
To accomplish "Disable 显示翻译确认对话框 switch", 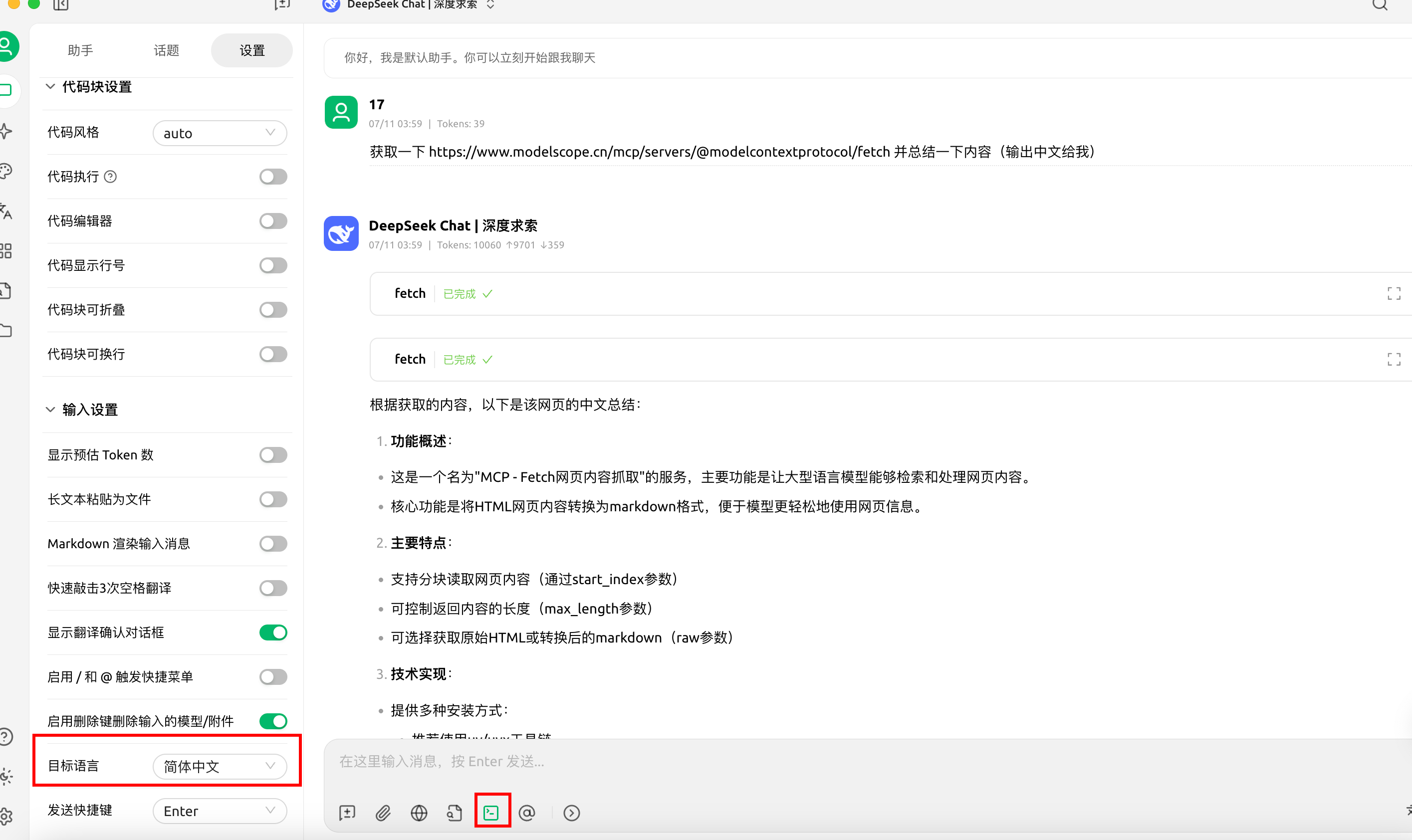I will 273,632.
